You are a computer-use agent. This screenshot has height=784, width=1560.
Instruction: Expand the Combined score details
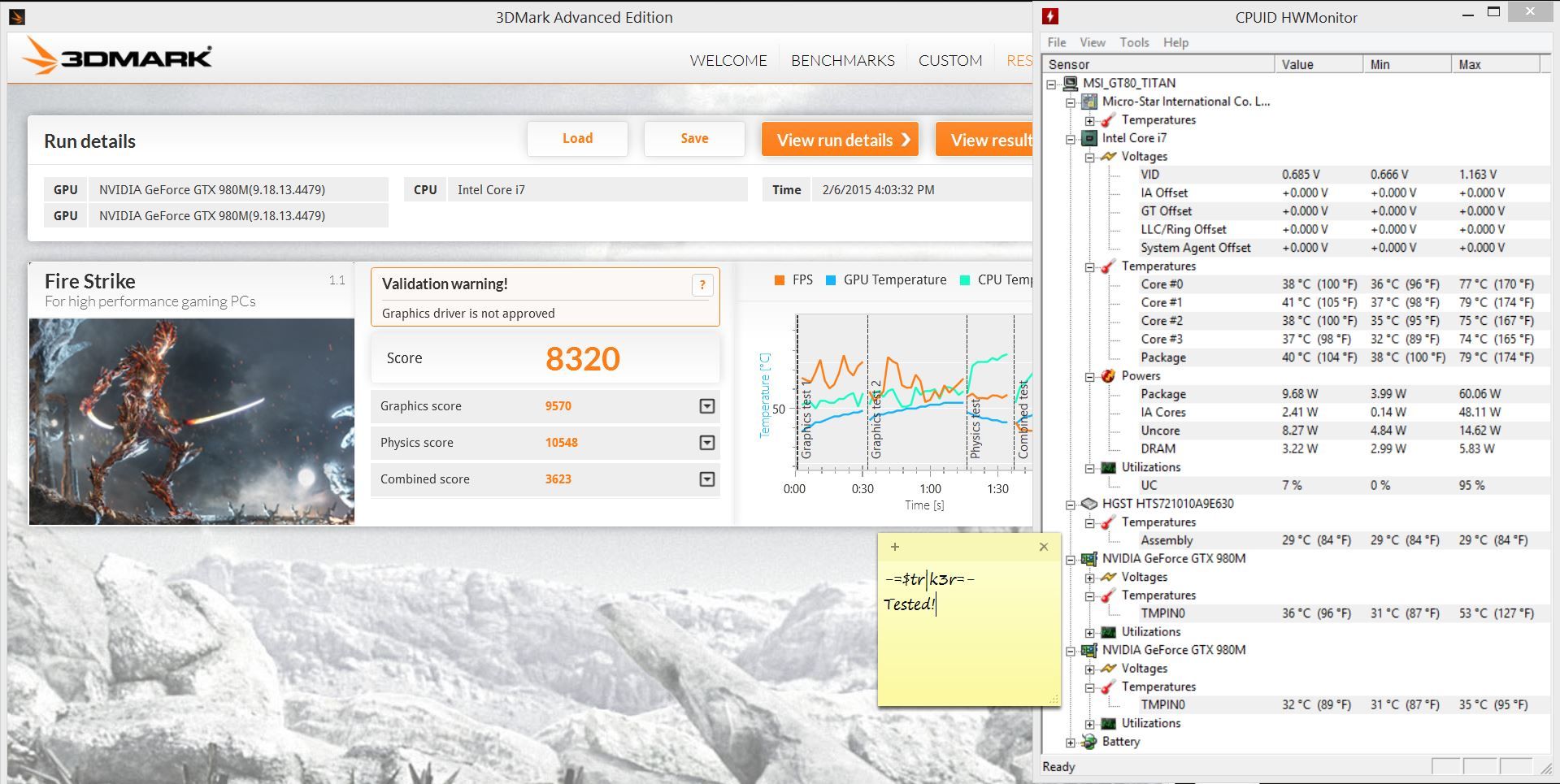tap(707, 479)
